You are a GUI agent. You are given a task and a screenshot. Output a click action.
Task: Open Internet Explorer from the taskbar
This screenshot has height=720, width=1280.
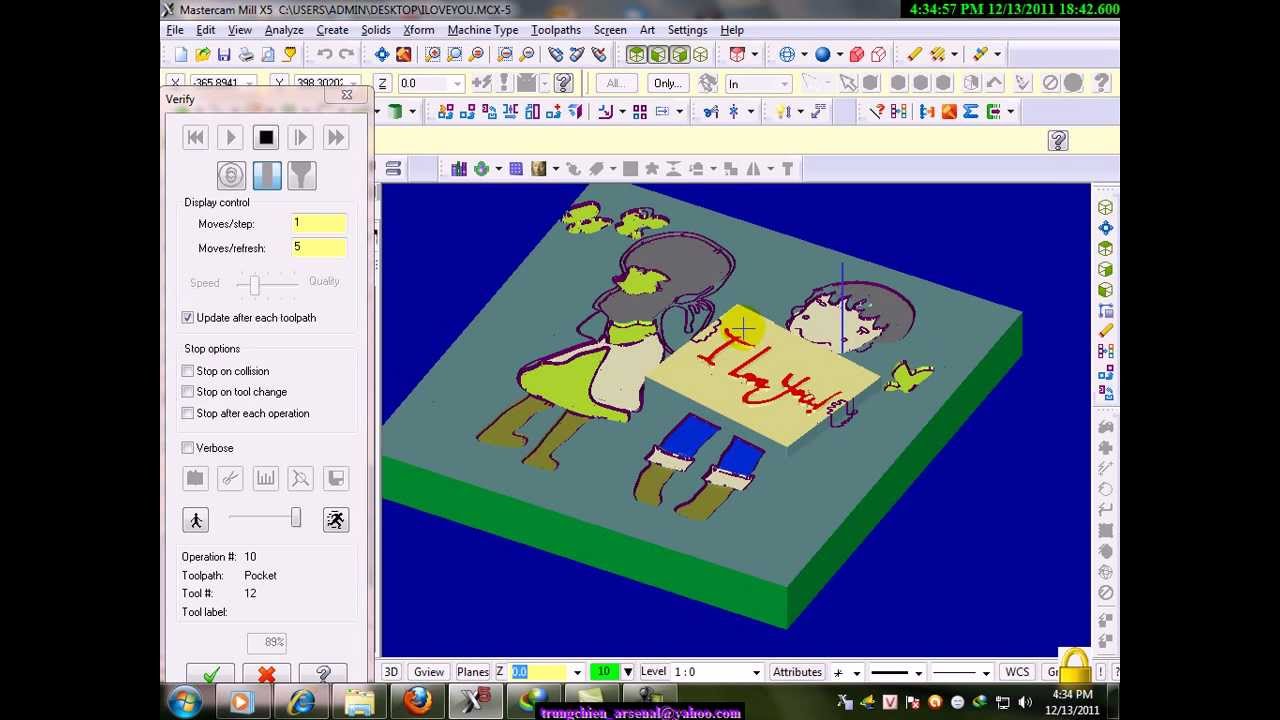click(x=302, y=702)
